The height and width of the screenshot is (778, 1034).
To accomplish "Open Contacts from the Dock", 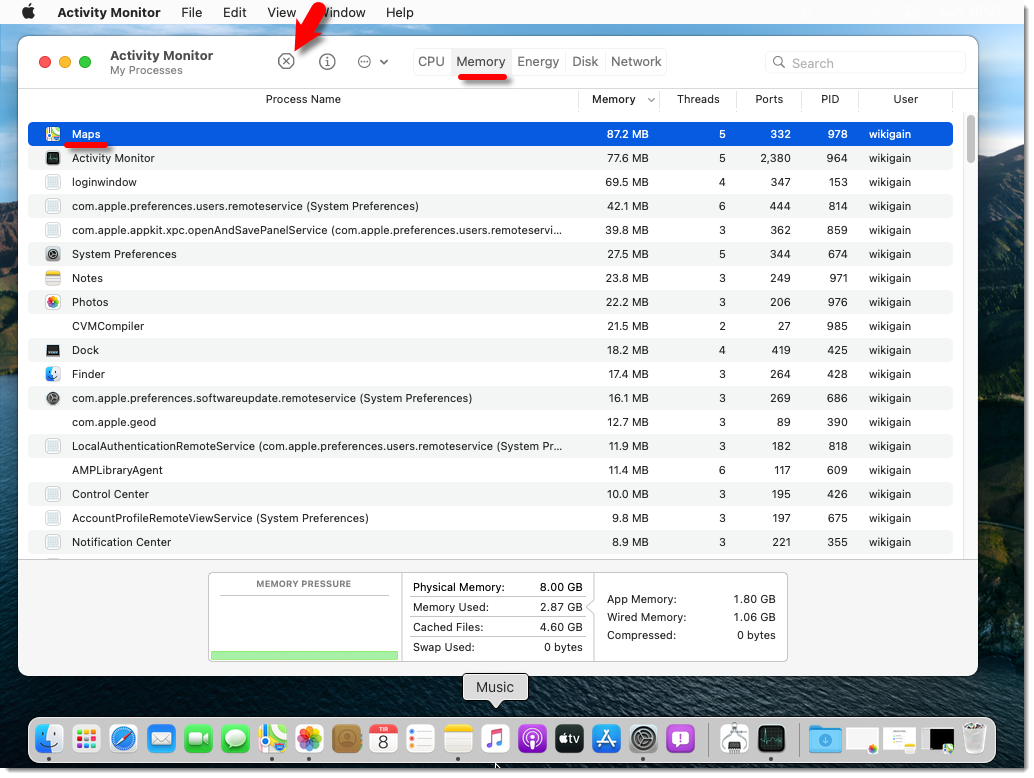I will click(347, 738).
